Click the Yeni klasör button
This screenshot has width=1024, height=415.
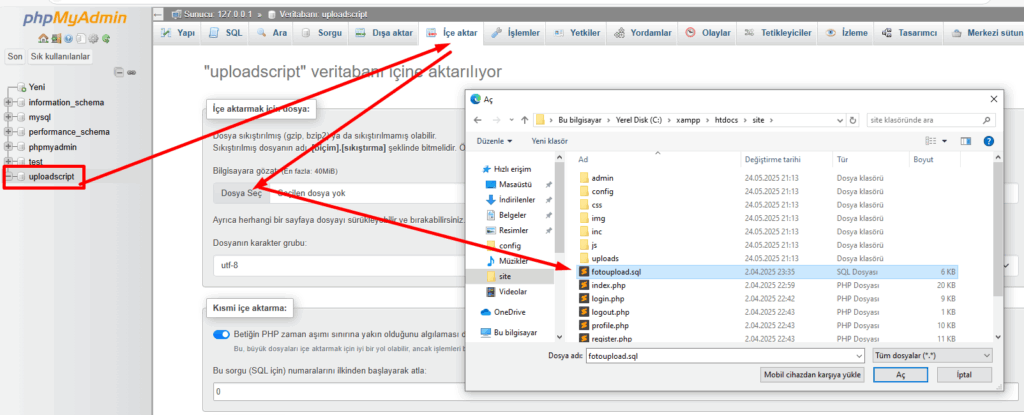[549, 141]
